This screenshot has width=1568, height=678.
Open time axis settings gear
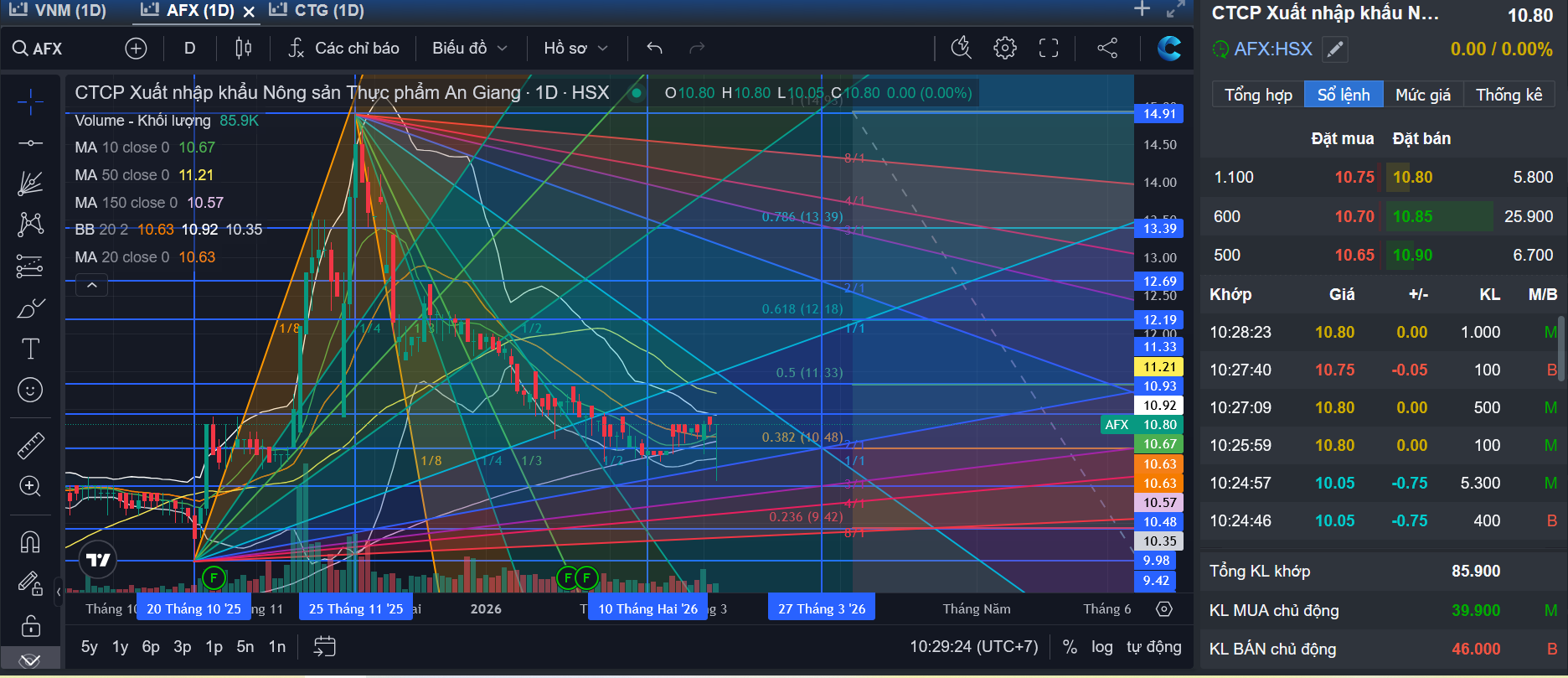pyautogui.click(x=1164, y=608)
